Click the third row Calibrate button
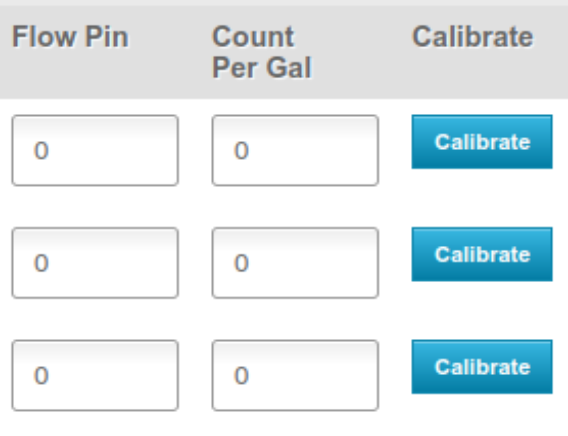568x436 pixels. pos(482,367)
